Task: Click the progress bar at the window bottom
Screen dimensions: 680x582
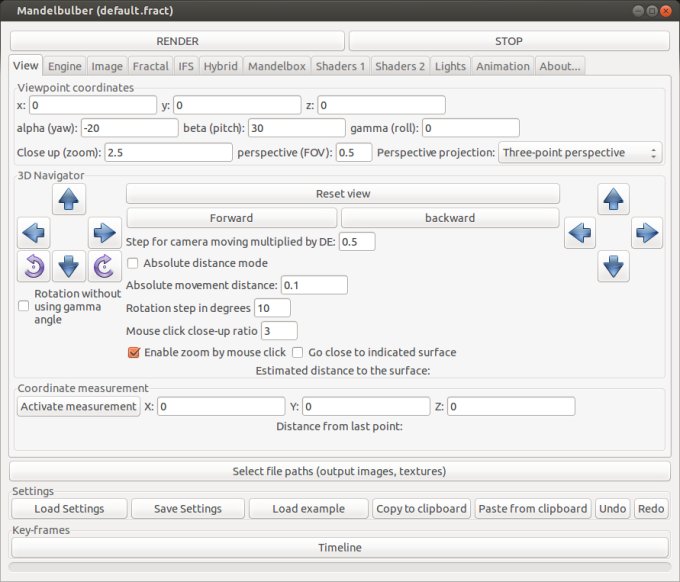Action: click(339, 567)
